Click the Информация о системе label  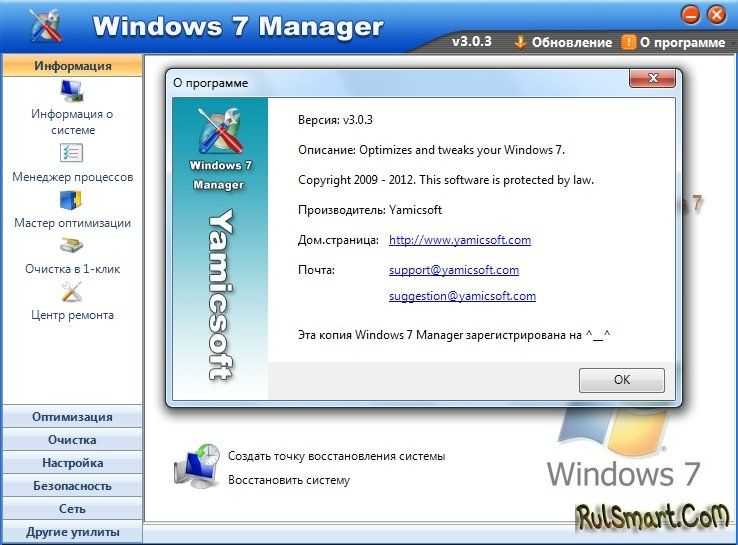(72, 122)
